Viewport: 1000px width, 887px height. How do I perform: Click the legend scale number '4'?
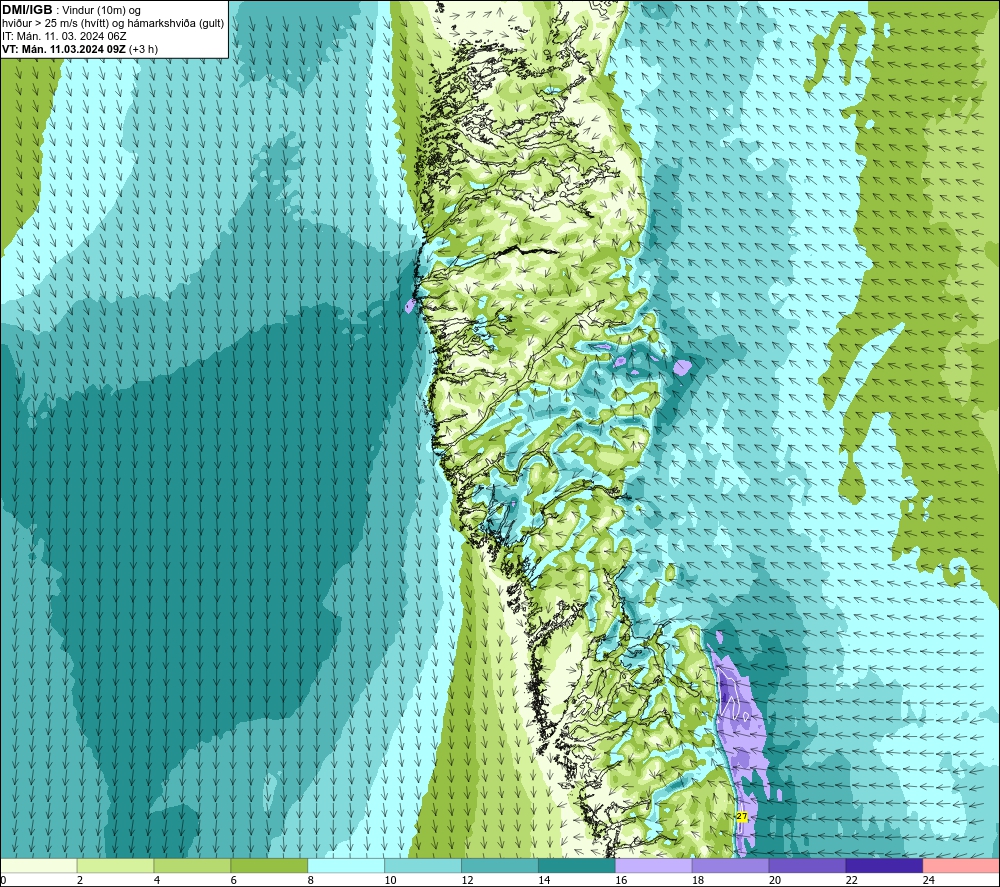pyautogui.click(x=157, y=880)
